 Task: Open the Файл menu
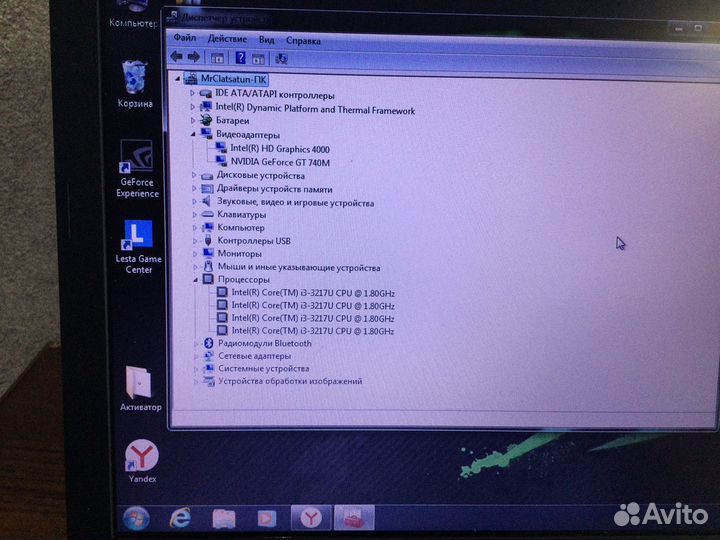click(x=185, y=38)
